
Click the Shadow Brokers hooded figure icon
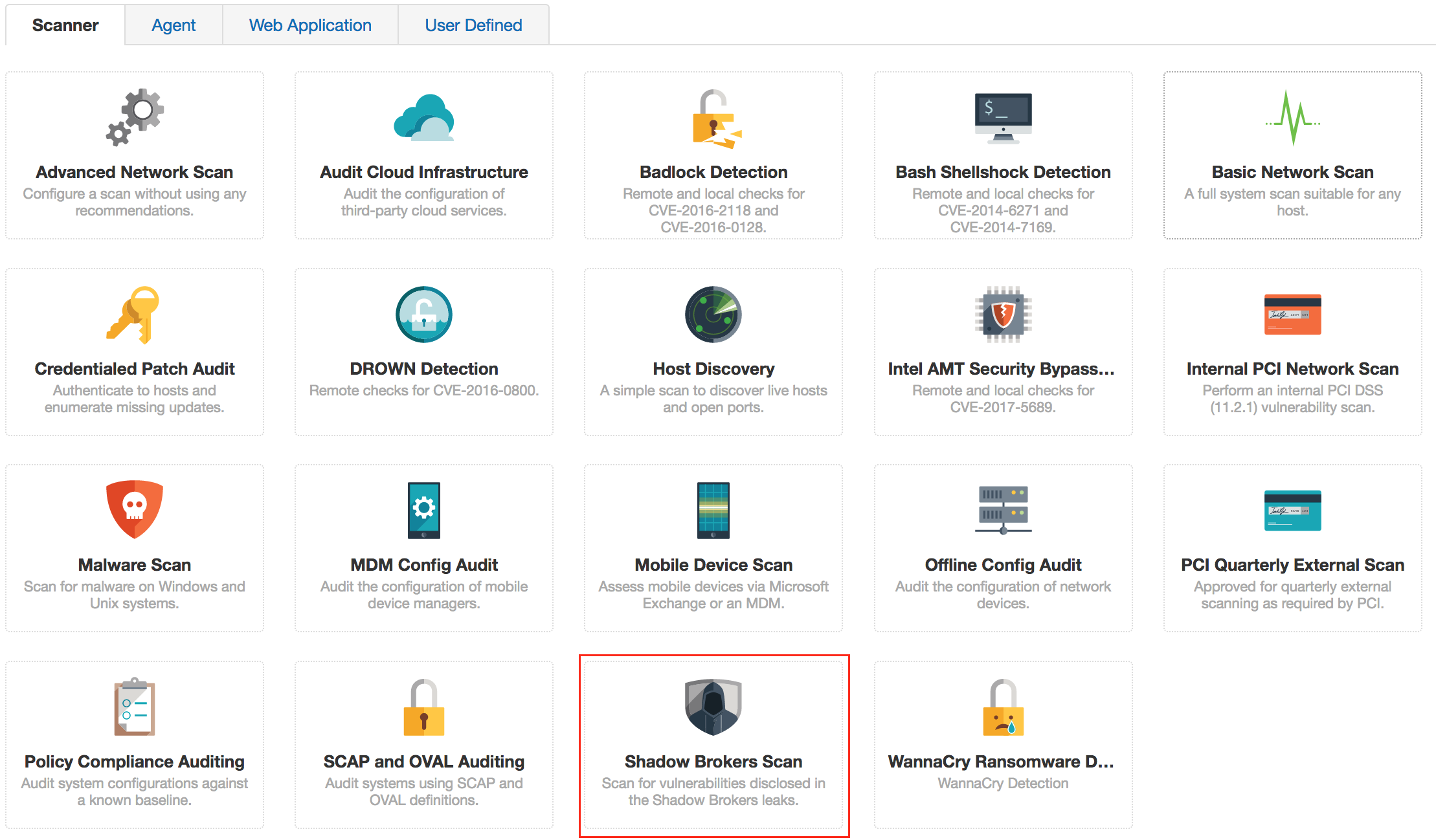(713, 707)
